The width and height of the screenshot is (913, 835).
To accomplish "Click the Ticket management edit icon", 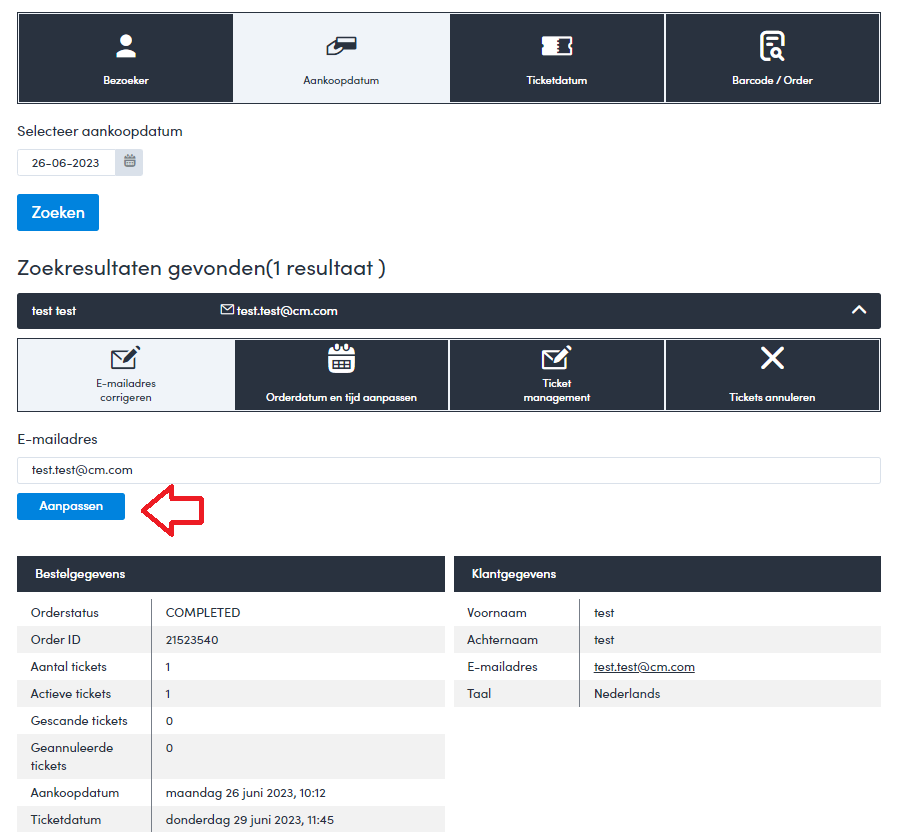I will pyautogui.click(x=557, y=358).
